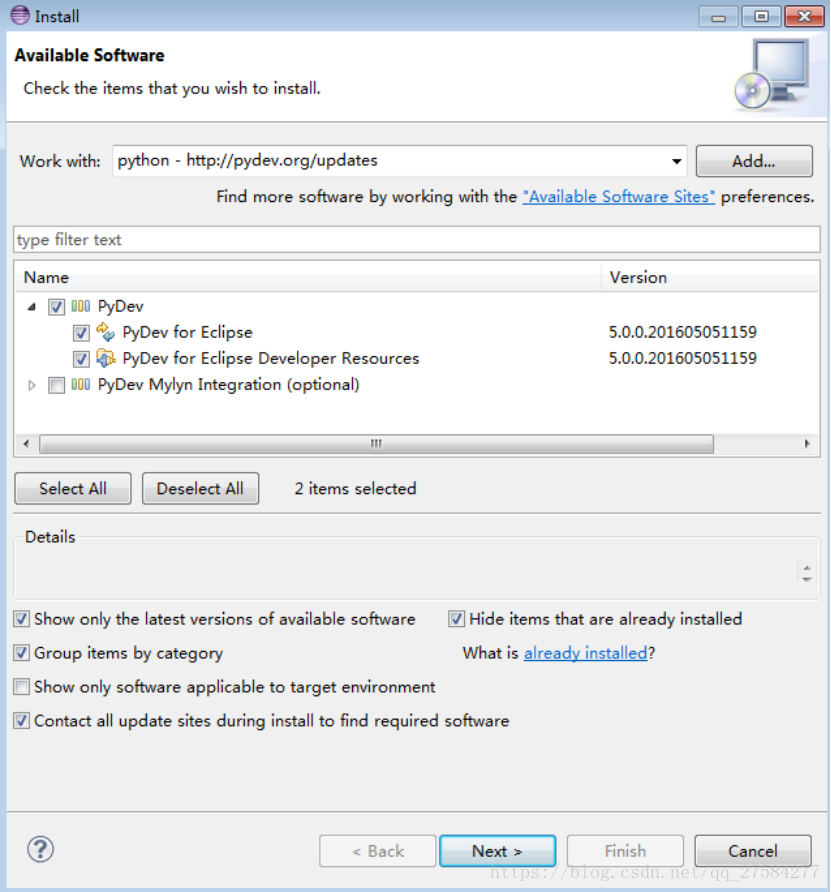Select the PyDev for Eclipse row label
This screenshot has width=831, height=892.
(187, 332)
